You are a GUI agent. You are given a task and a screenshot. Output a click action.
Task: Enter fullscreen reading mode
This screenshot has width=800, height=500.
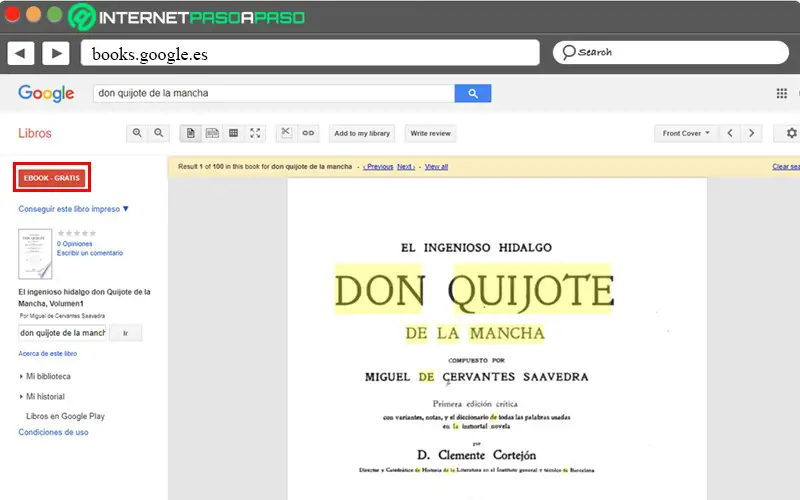(x=255, y=133)
